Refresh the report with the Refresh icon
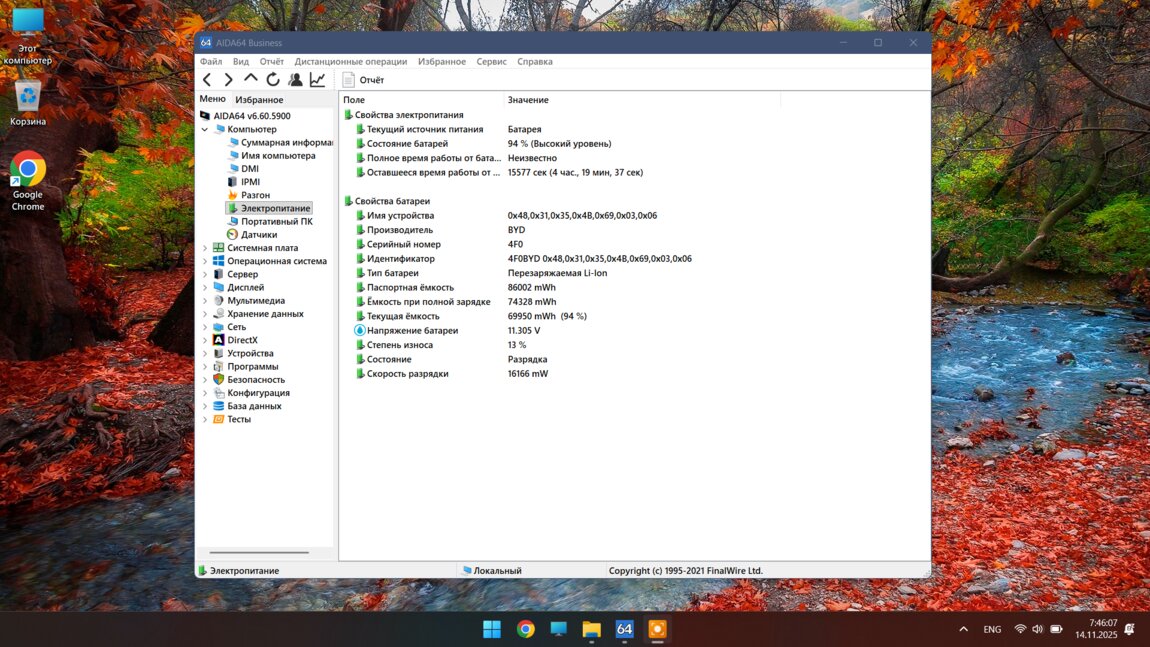The width and height of the screenshot is (1150, 647). 272,80
